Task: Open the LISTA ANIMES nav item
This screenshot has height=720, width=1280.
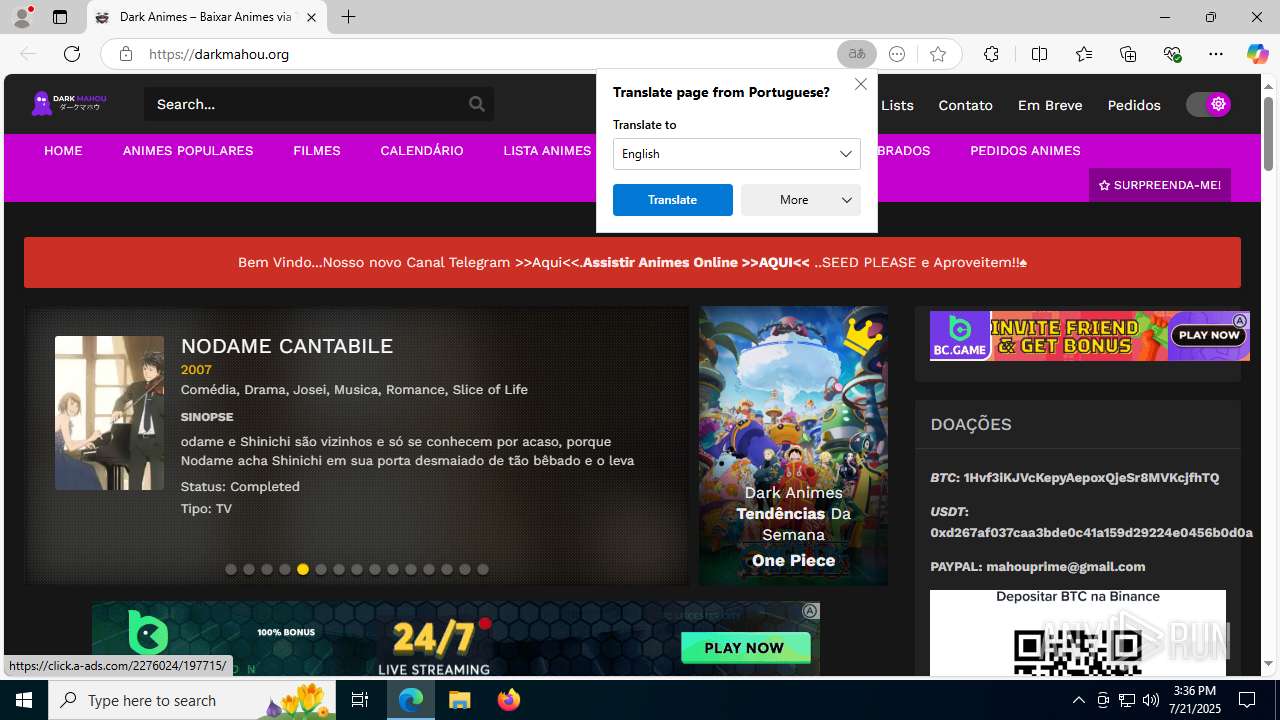Action: [x=547, y=151]
